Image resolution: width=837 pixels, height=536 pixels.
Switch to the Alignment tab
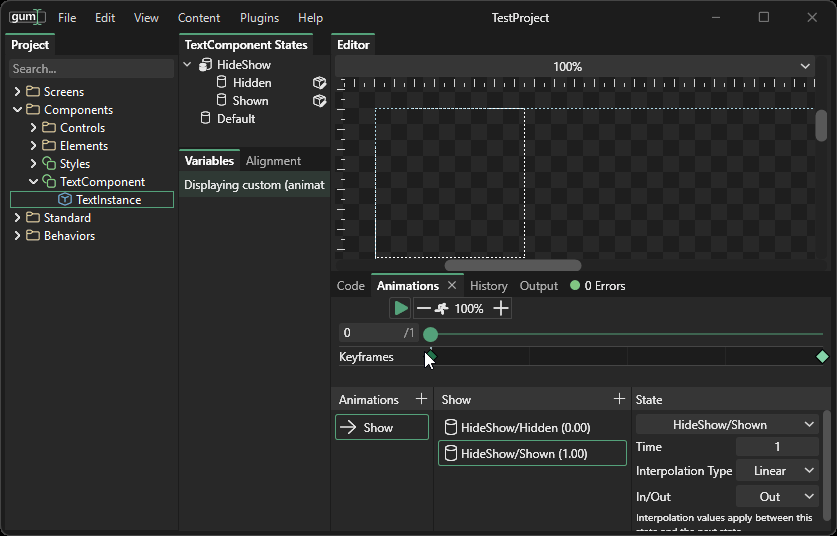point(273,161)
